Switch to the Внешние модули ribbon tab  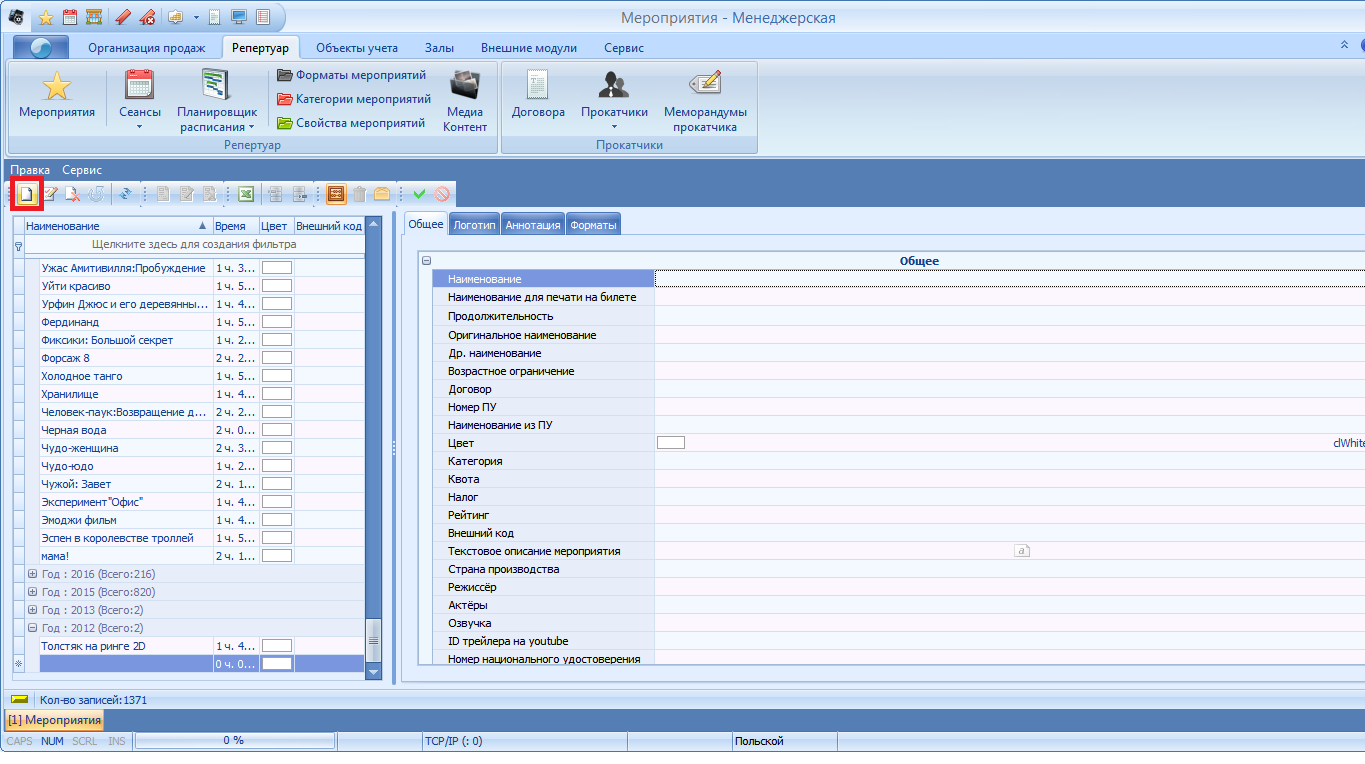click(528, 48)
